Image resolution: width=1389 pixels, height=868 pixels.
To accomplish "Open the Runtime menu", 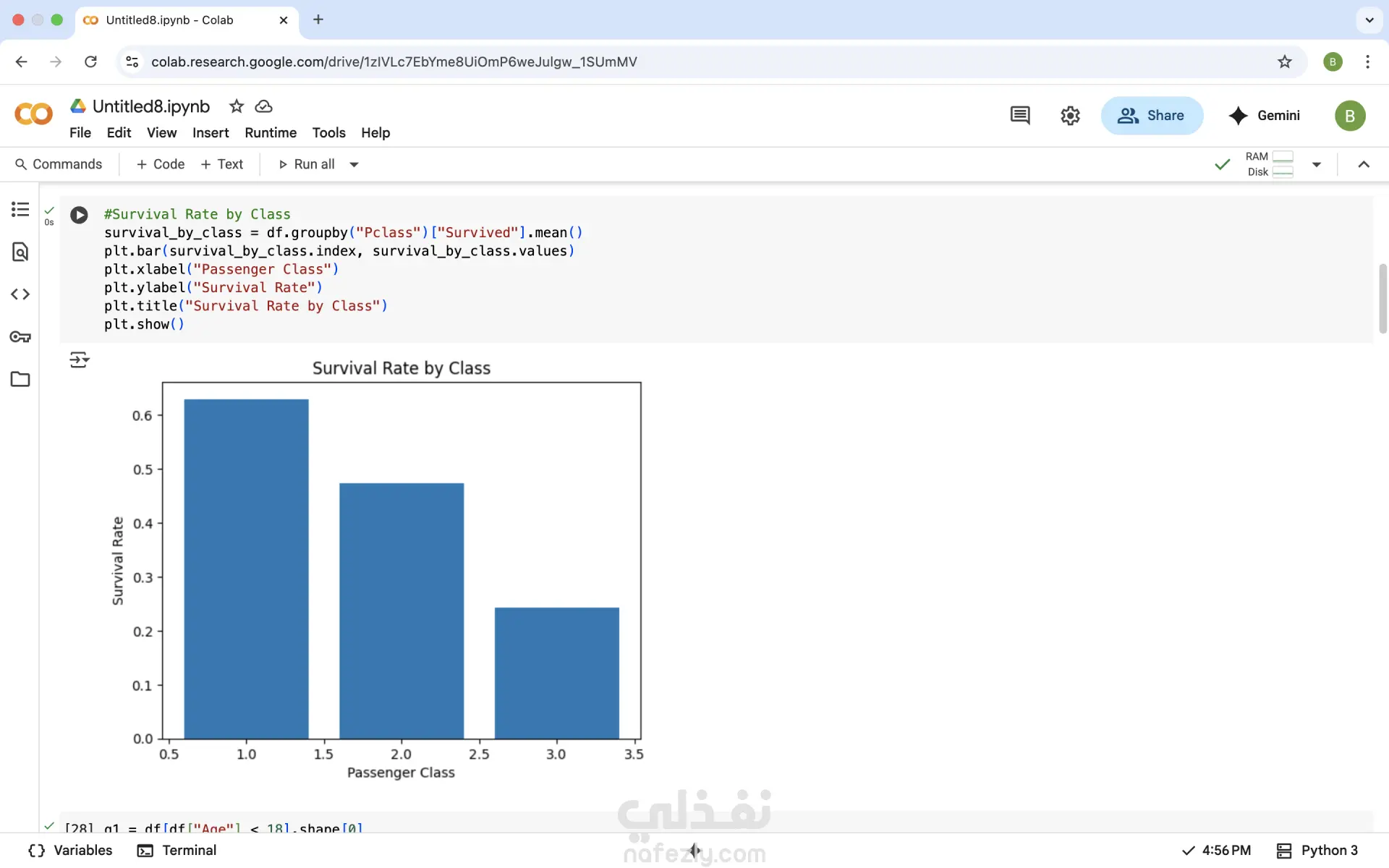I will click(270, 132).
